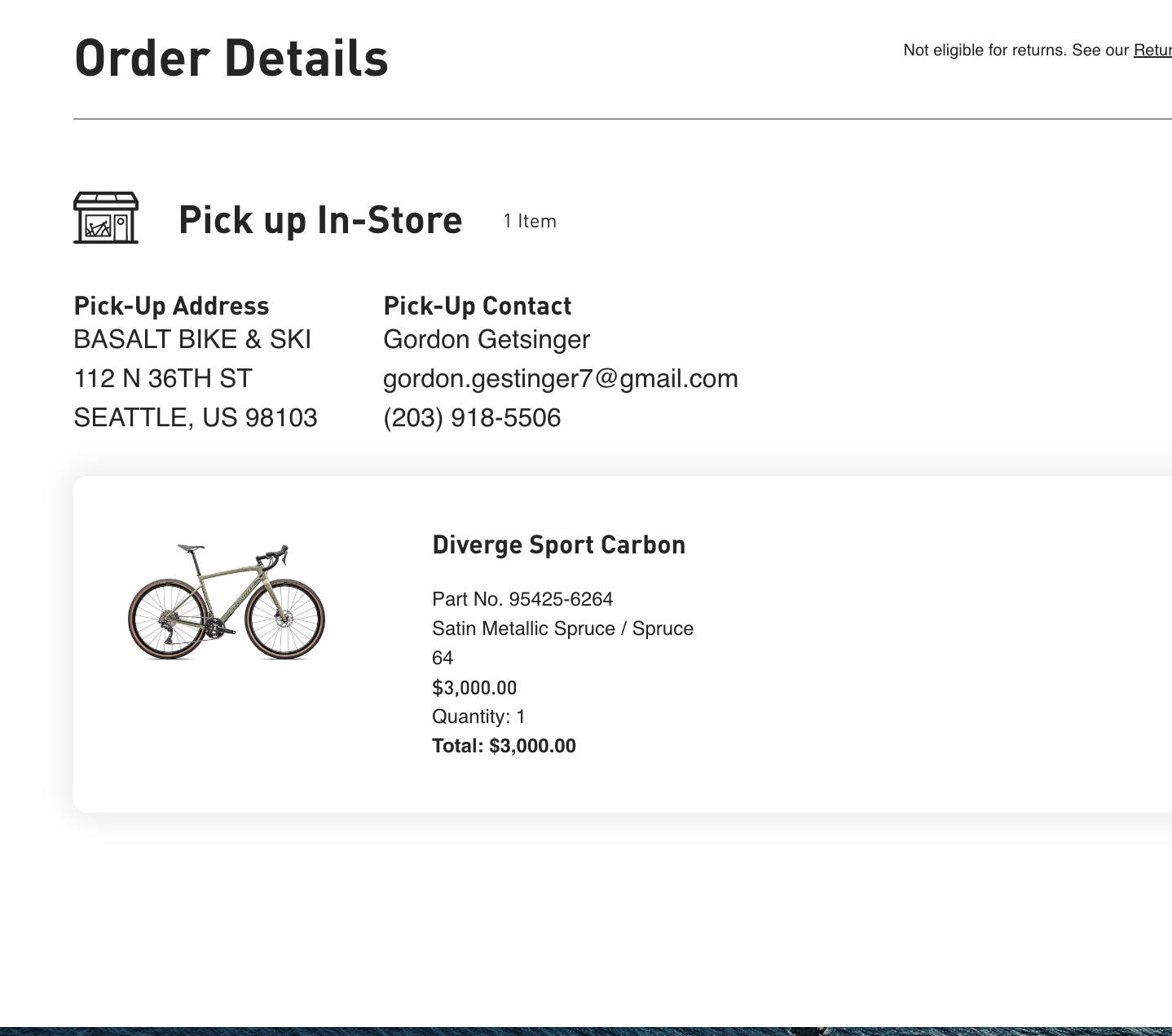Click the Diverge Sport Carbon bike thumbnail
The image size is (1172, 1036).
227,602
